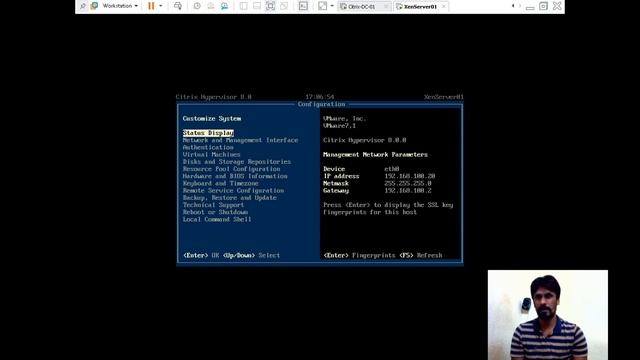The width and height of the screenshot is (640, 360).
Task: Select Backup, Restore and Update
Action: pyautogui.click(x=229, y=198)
